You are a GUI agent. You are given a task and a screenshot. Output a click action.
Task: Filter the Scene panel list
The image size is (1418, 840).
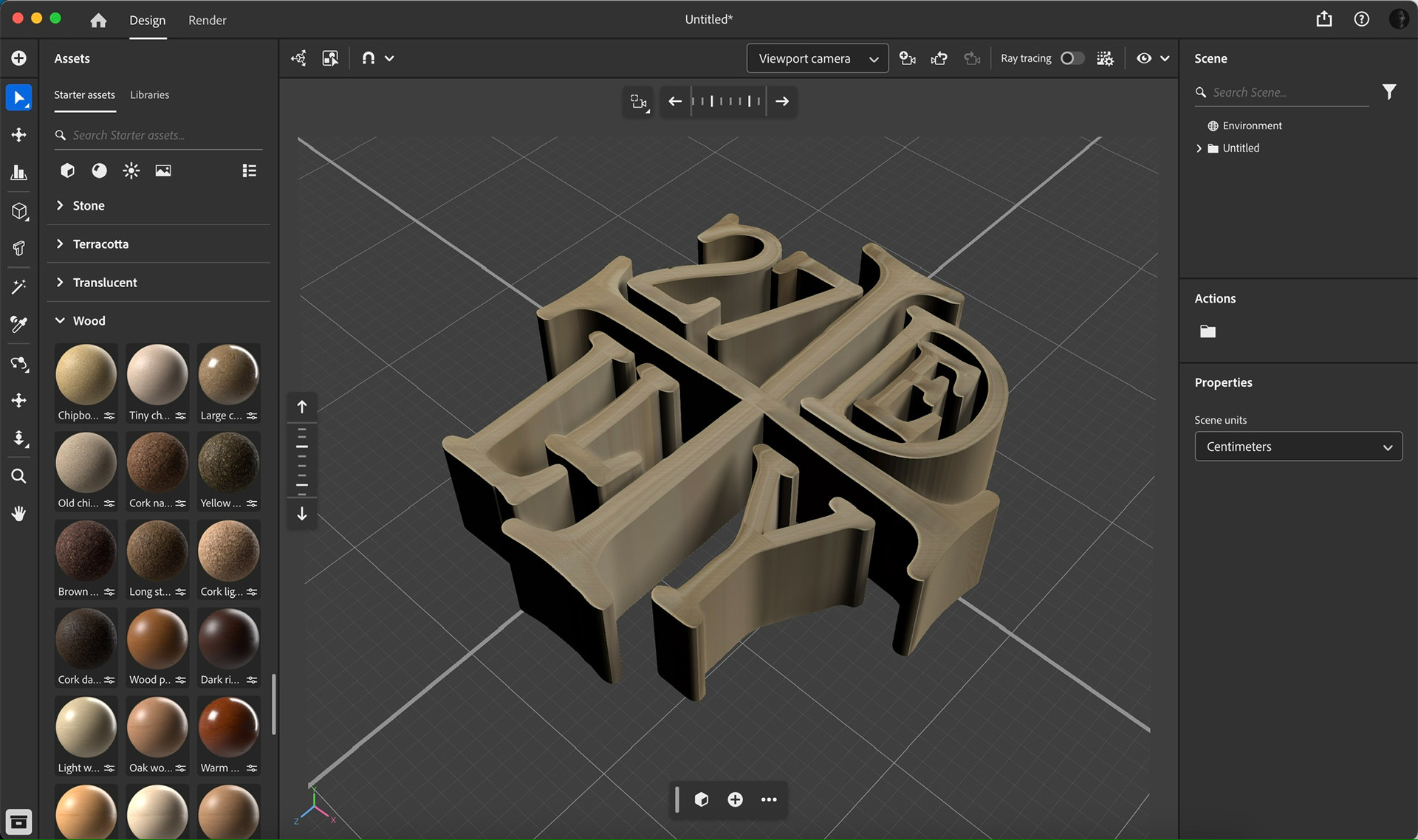pos(1388,92)
